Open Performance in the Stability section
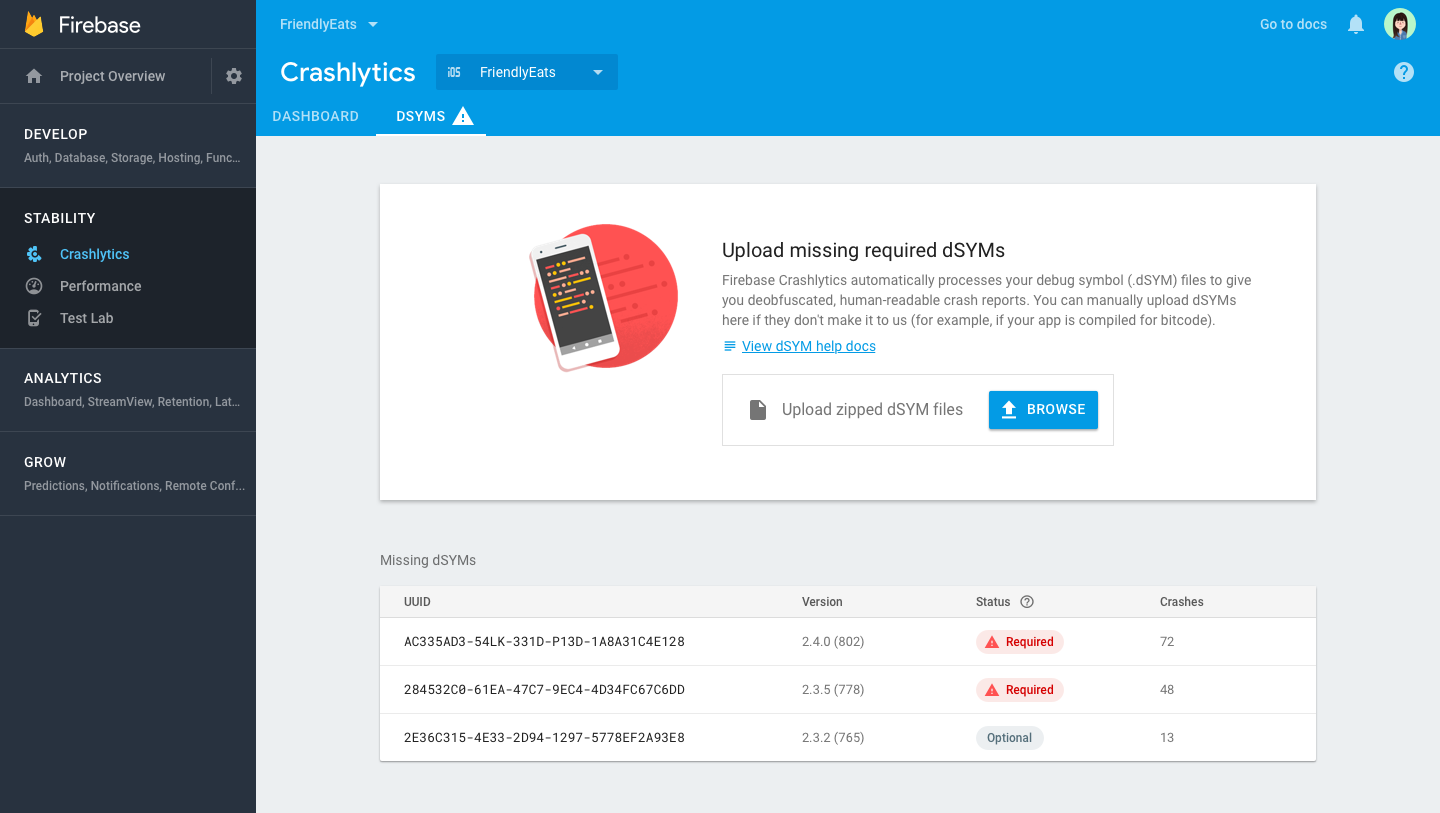This screenshot has height=813, width=1440. [100, 286]
